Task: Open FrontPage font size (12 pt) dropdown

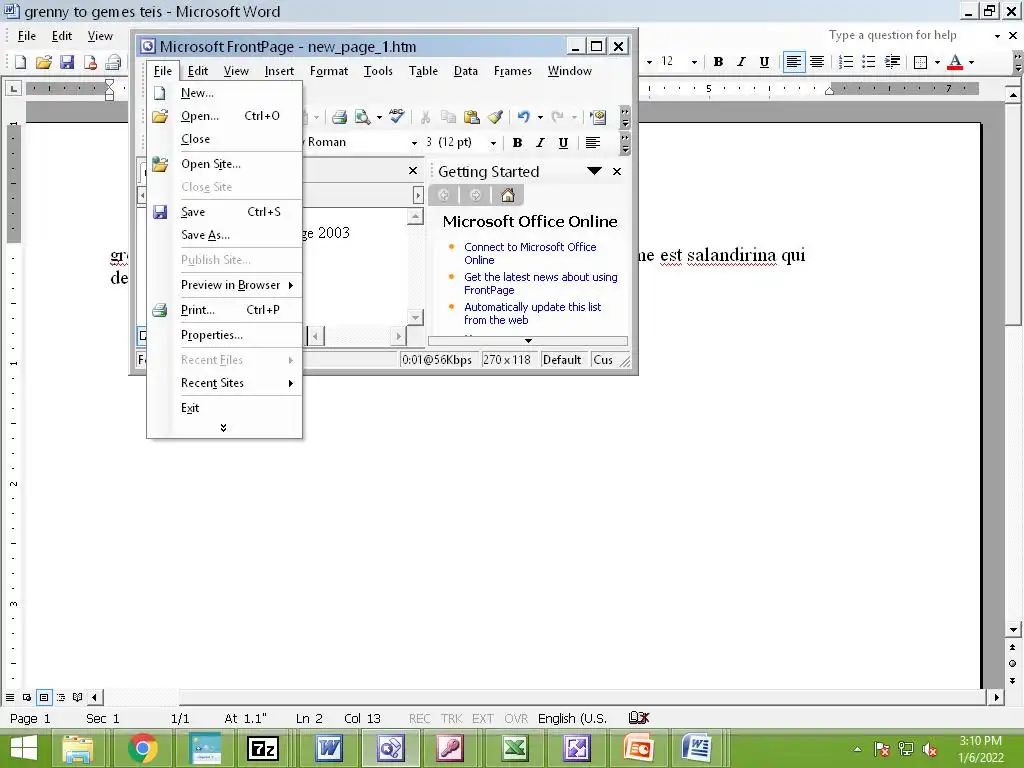Action: pos(493,143)
